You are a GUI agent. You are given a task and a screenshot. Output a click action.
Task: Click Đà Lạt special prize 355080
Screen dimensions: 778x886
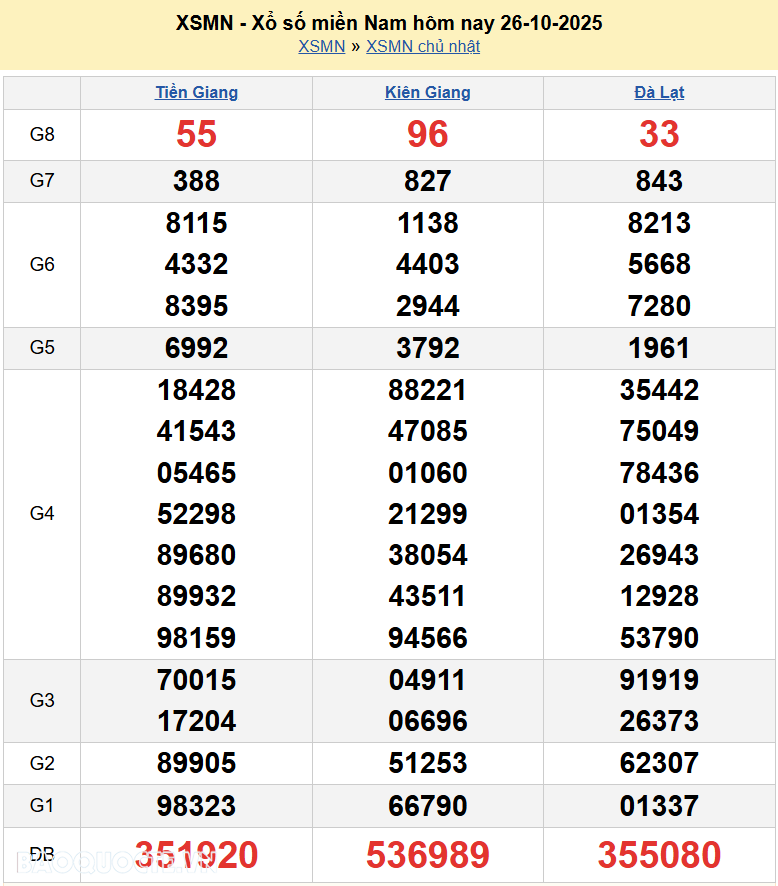click(x=659, y=855)
